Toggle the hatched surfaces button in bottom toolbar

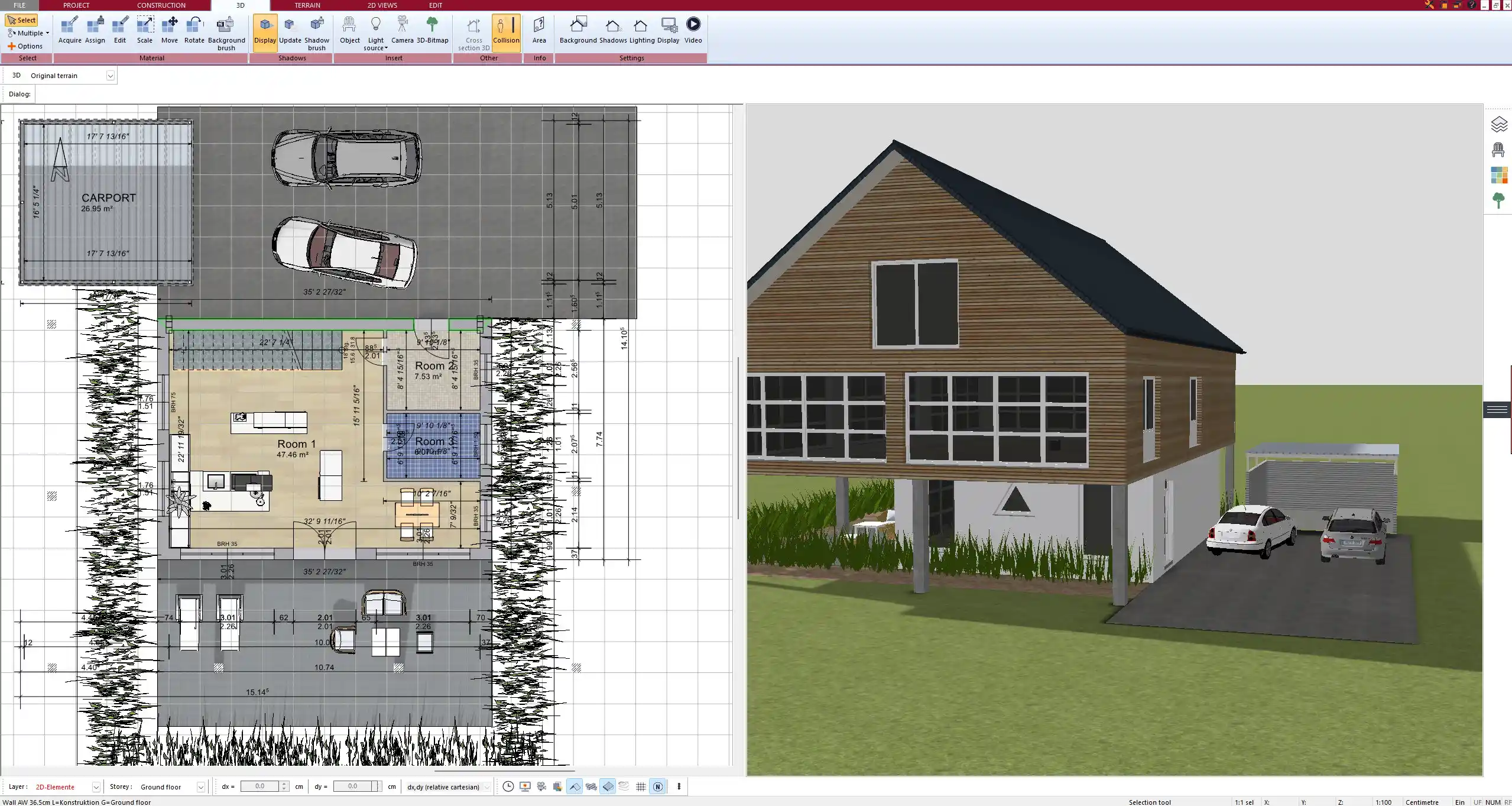pos(591,786)
